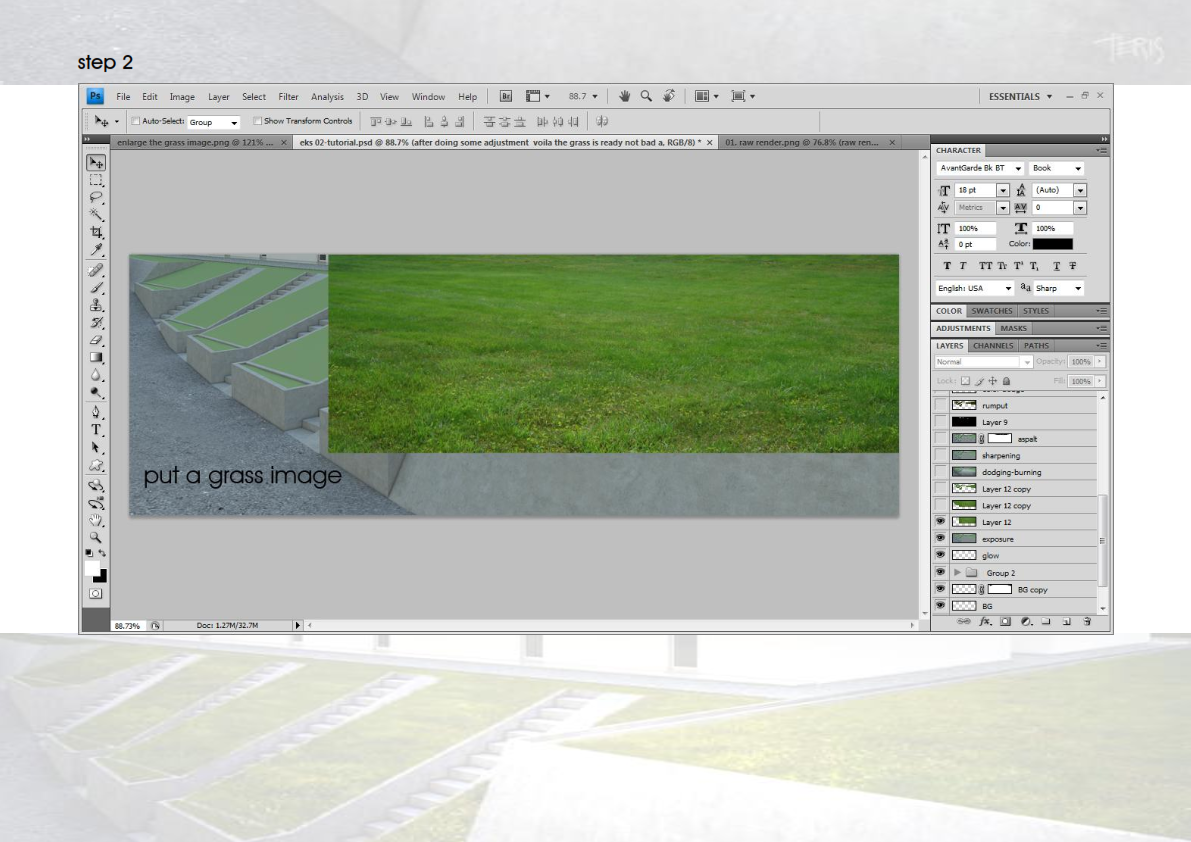This screenshot has width=1191, height=842.
Task: Hide the Layer 12 layer
Action: point(940,521)
